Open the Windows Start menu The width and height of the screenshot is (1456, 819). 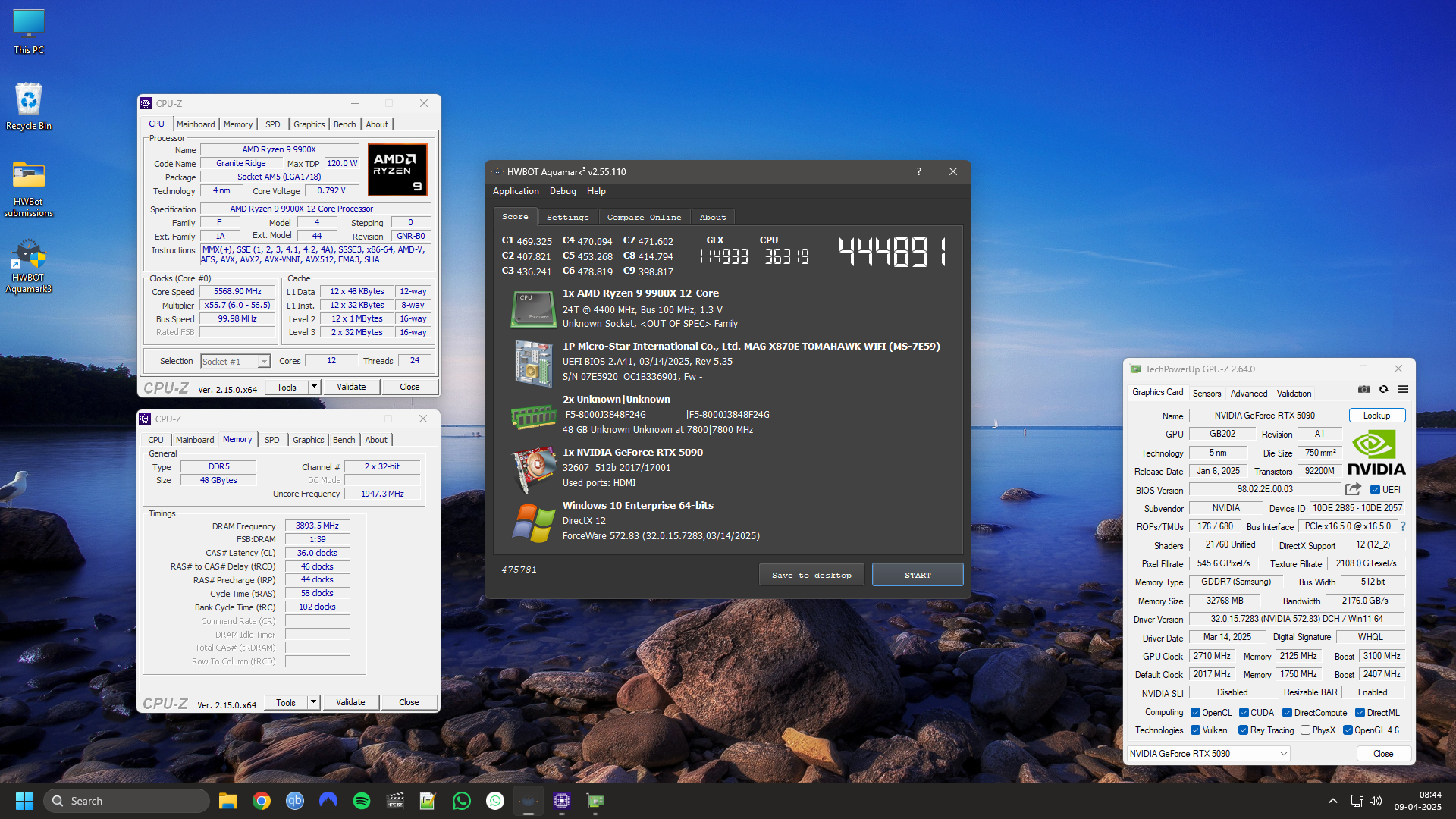click(24, 801)
